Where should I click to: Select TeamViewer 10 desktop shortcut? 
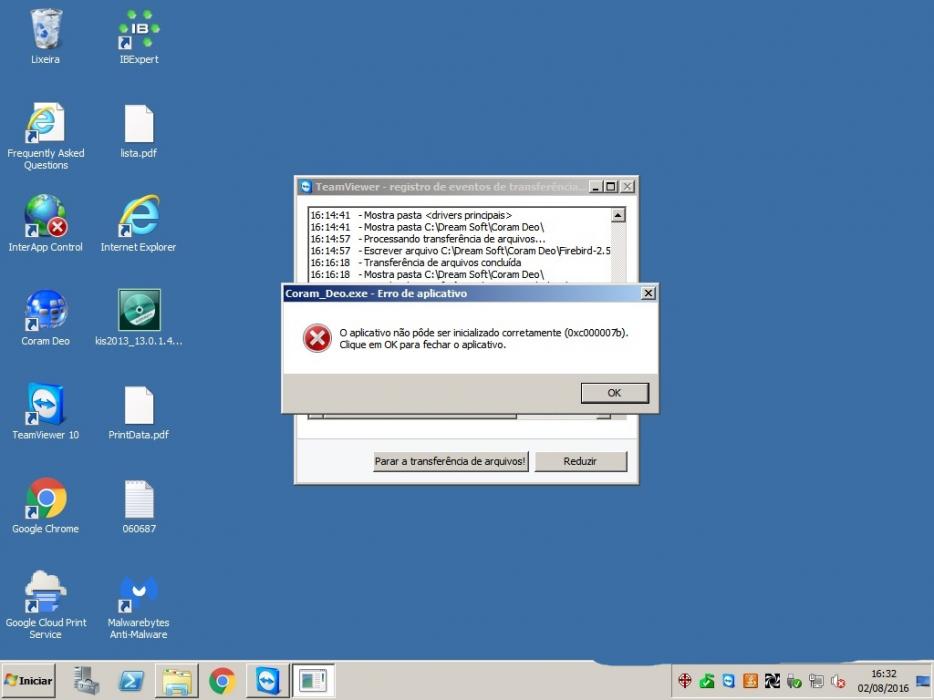(45, 411)
